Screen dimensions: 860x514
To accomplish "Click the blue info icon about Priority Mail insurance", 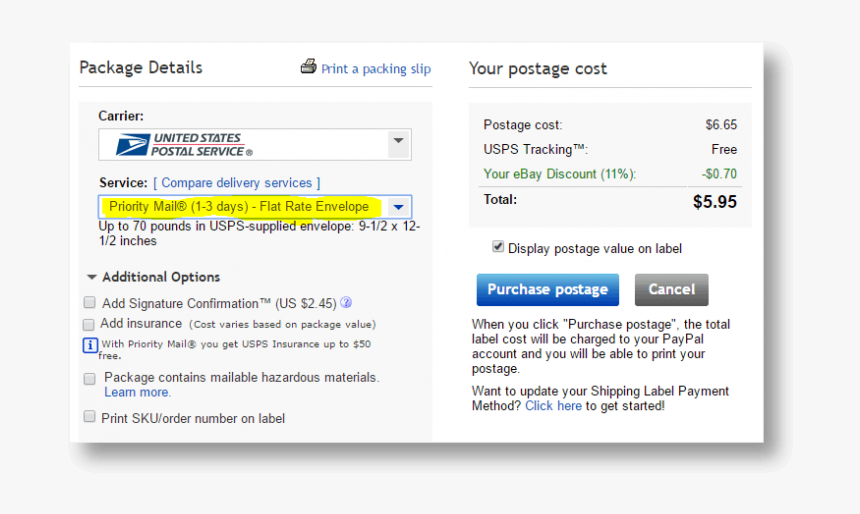I will point(90,345).
